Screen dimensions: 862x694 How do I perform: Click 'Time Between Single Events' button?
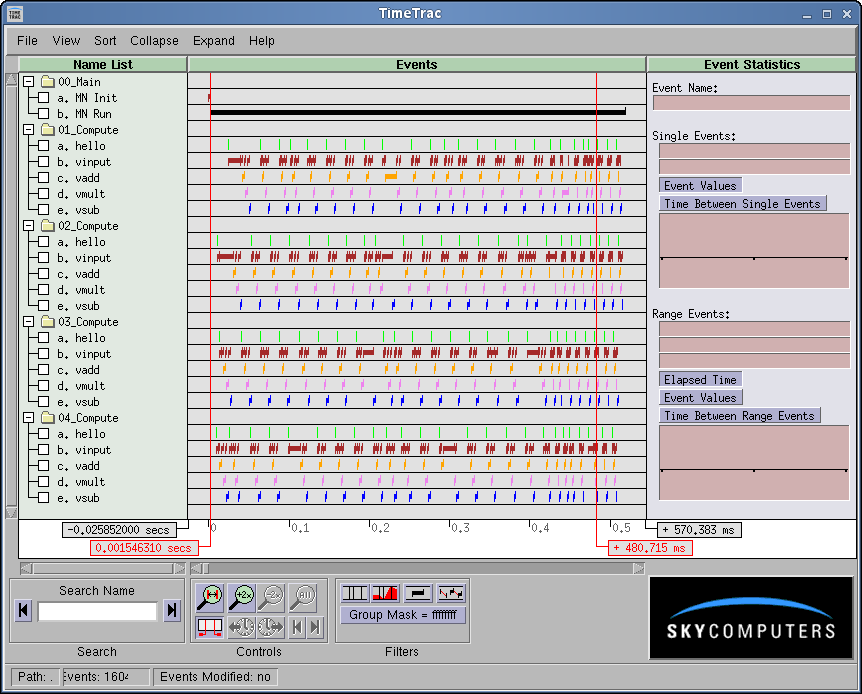pos(742,203)
